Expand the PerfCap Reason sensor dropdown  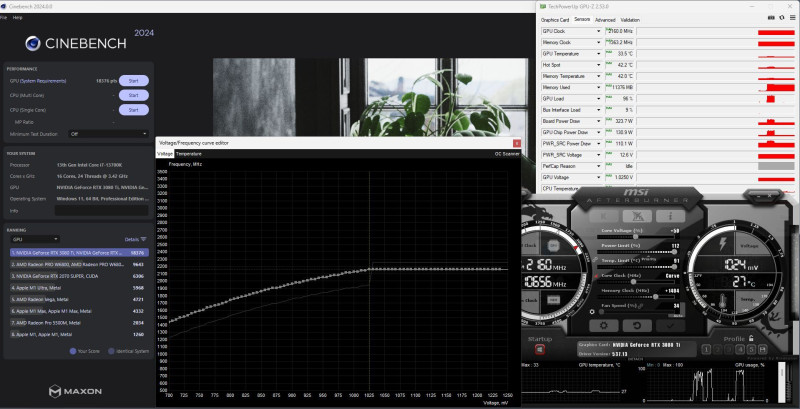click(598, 166)
